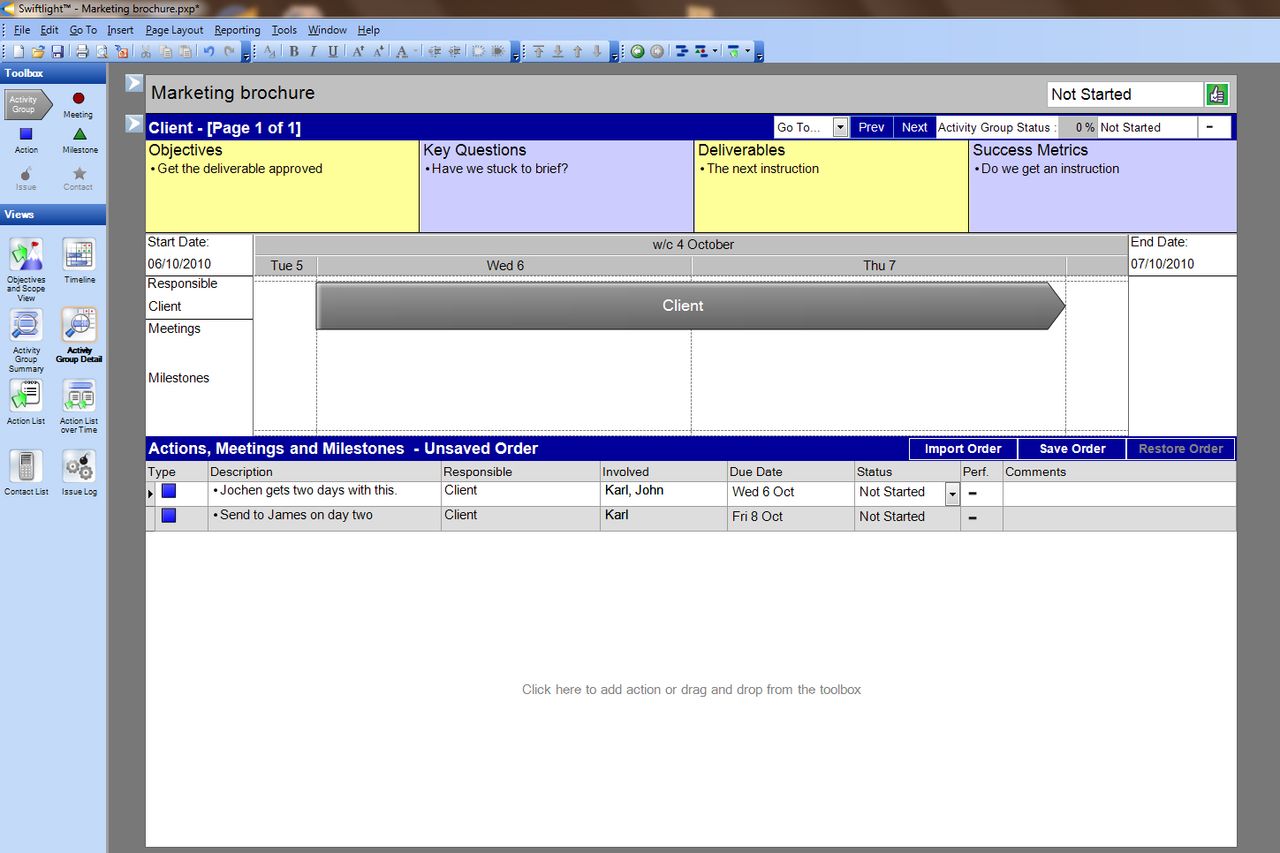Screen dimensions: 1280x853
Task: Save the project using the floppy disk icon
Action: (58, 51)
